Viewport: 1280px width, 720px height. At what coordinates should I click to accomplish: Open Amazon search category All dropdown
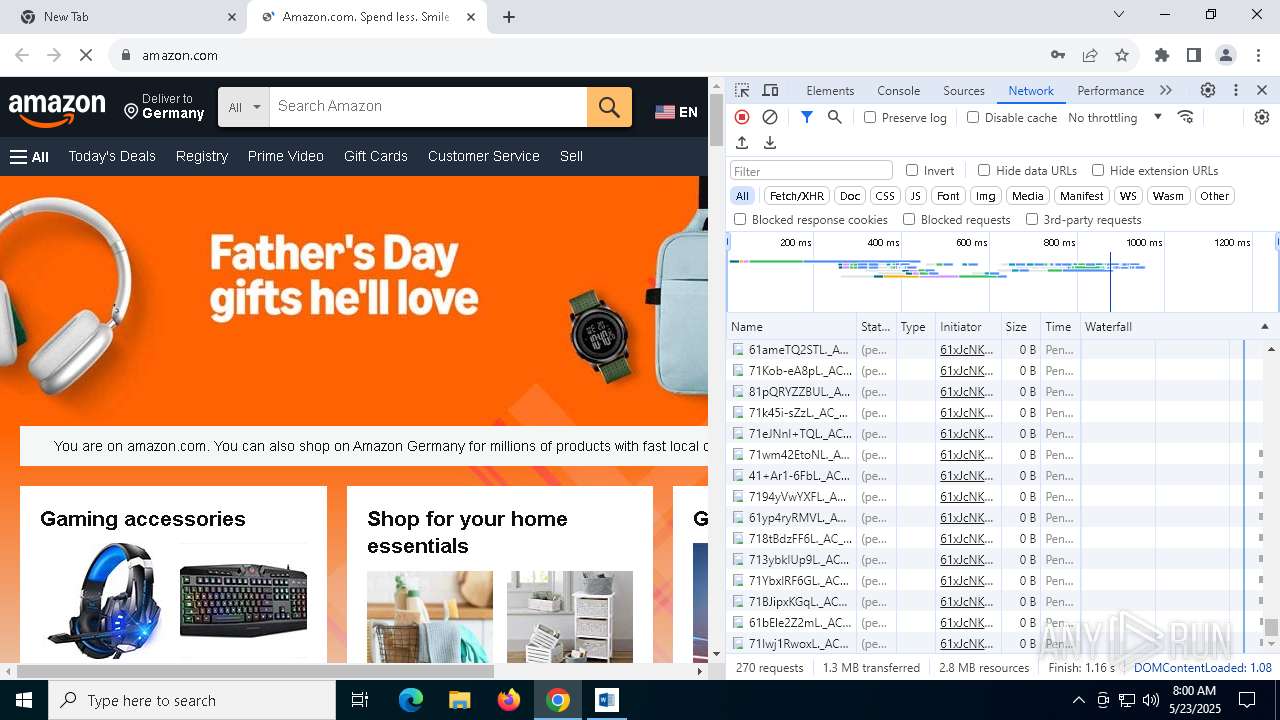244,107
